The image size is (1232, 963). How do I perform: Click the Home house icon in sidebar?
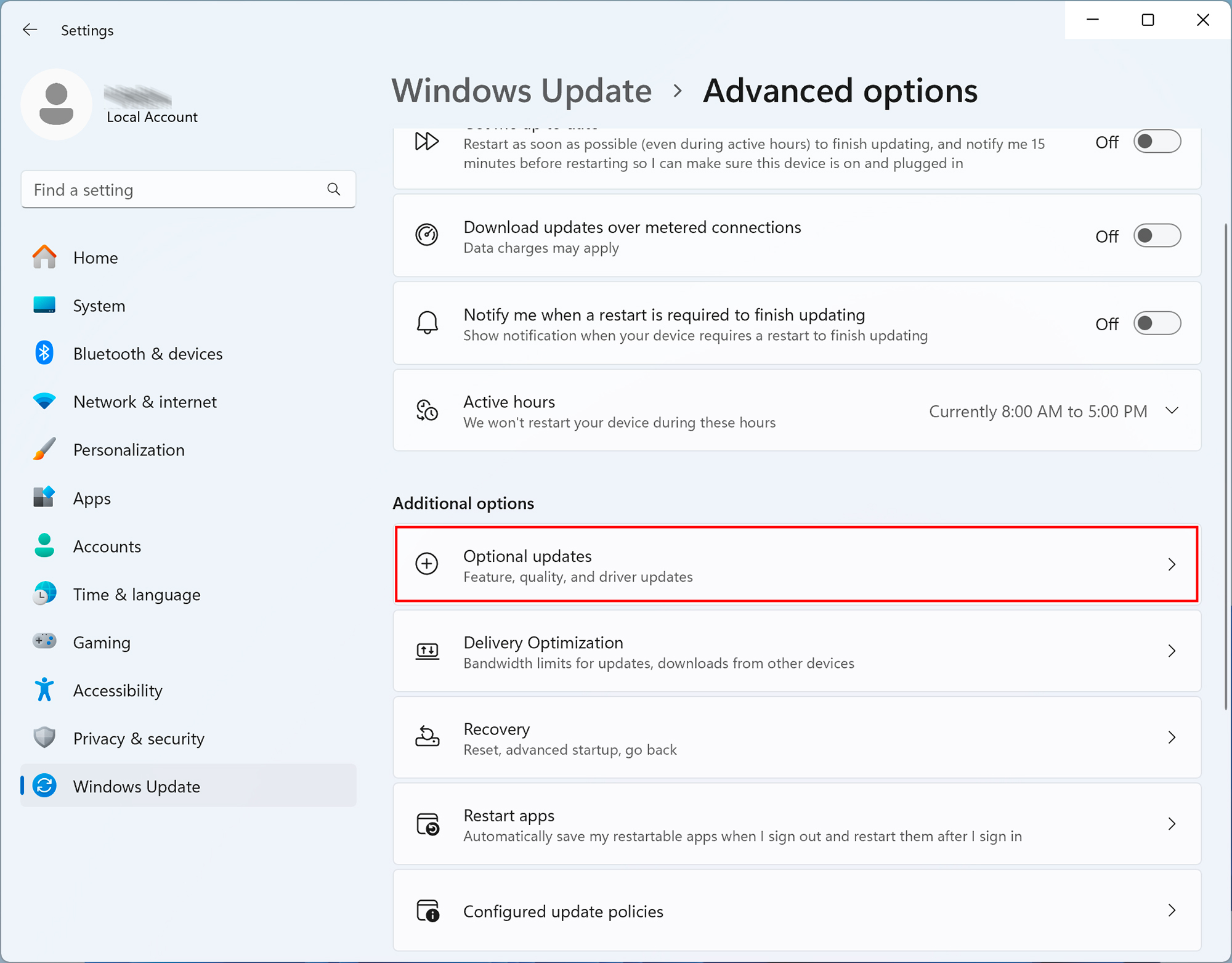(44, 257)
